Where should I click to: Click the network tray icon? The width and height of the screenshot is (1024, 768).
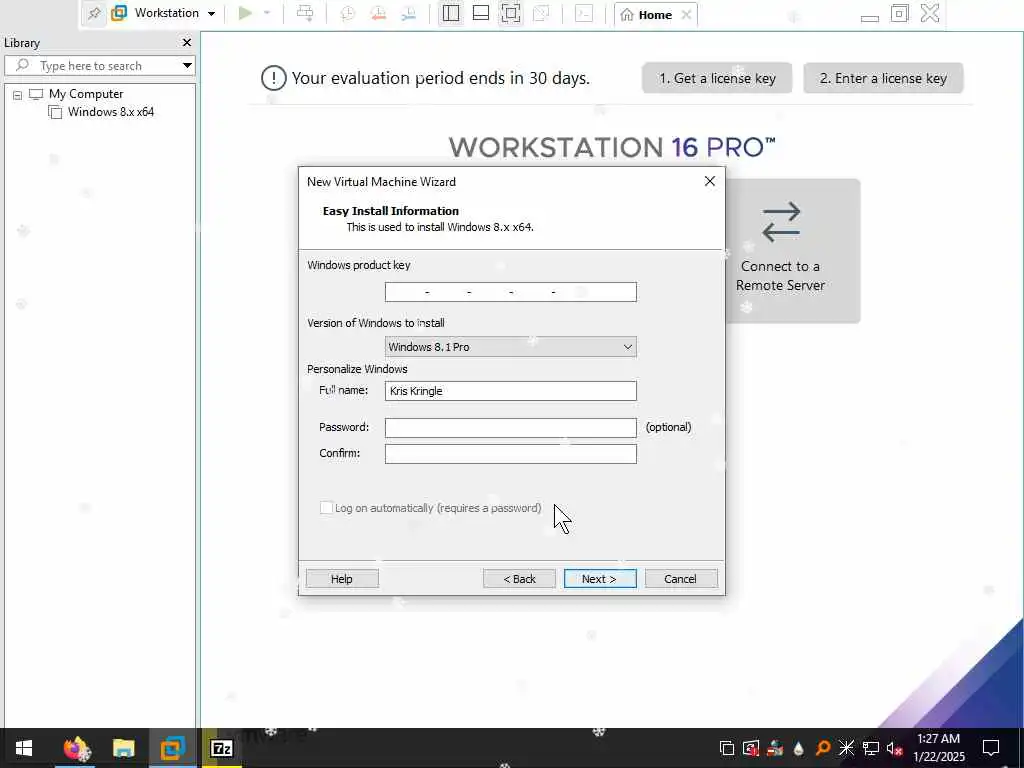(x=870, y=748)
